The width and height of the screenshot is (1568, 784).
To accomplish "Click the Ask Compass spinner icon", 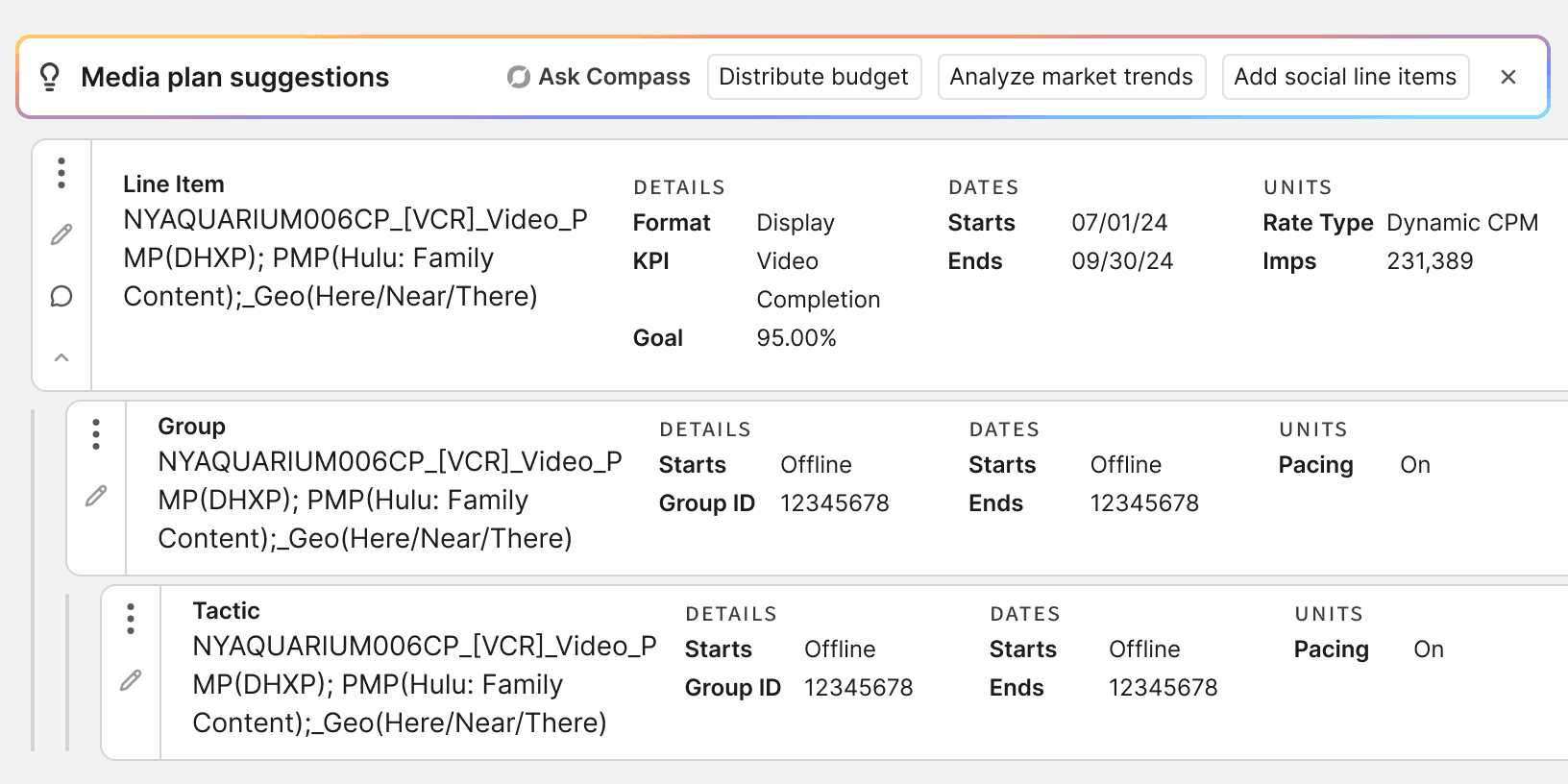I will [519, 77].
